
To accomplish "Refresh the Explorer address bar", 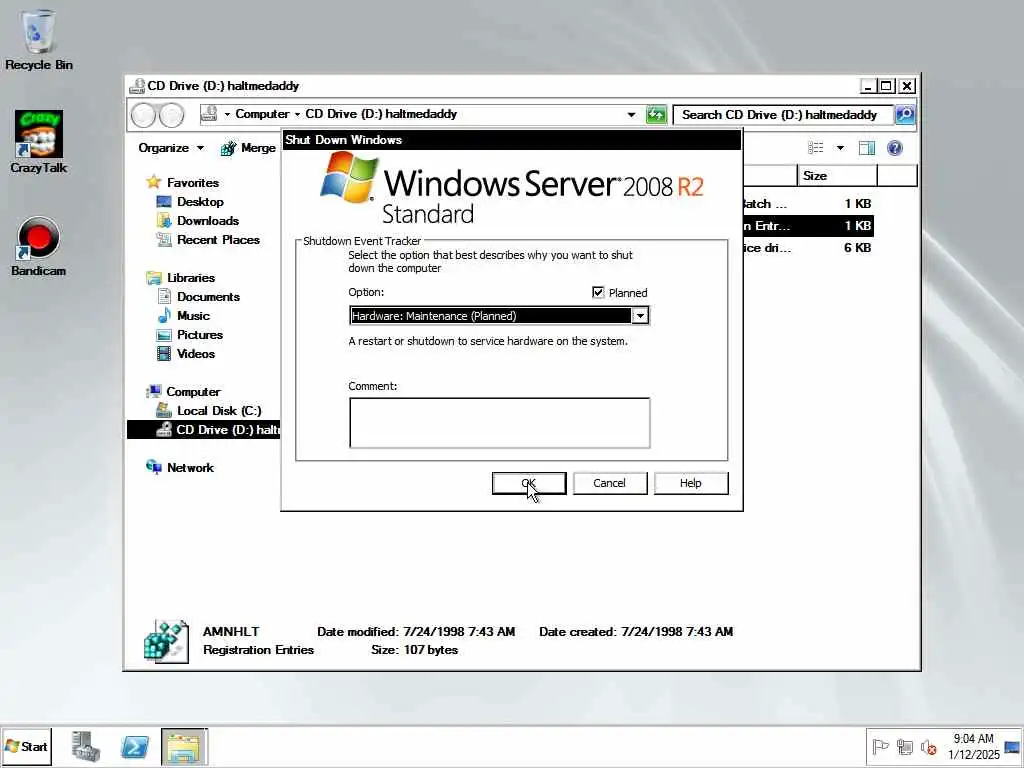I will (x=656, y=115).
